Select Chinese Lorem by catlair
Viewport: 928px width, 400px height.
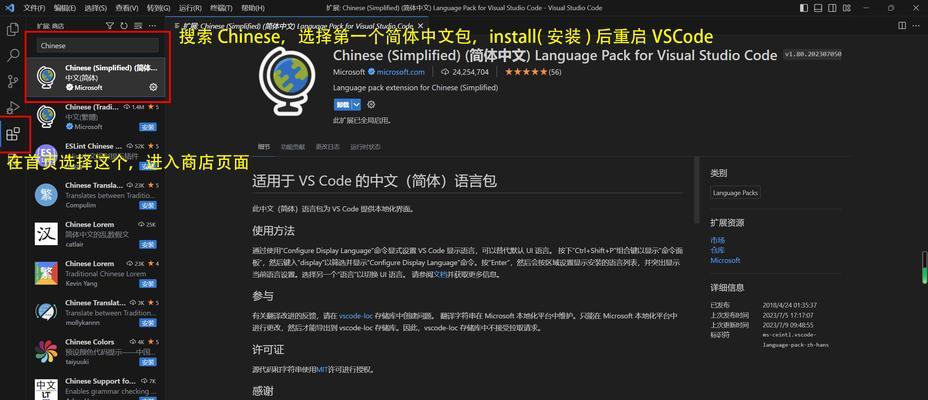[95, 234]
